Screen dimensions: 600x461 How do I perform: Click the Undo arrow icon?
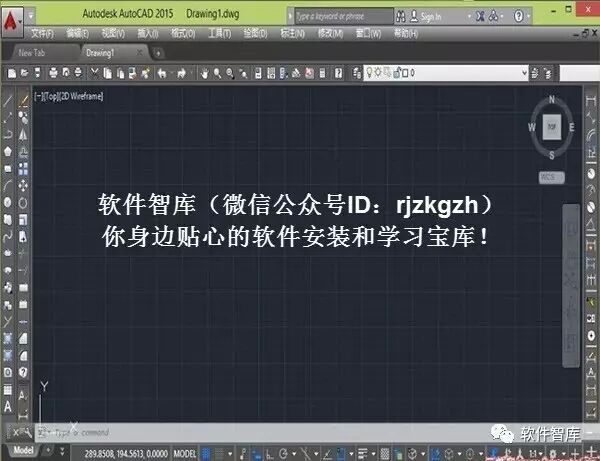[x=162, y=73]
